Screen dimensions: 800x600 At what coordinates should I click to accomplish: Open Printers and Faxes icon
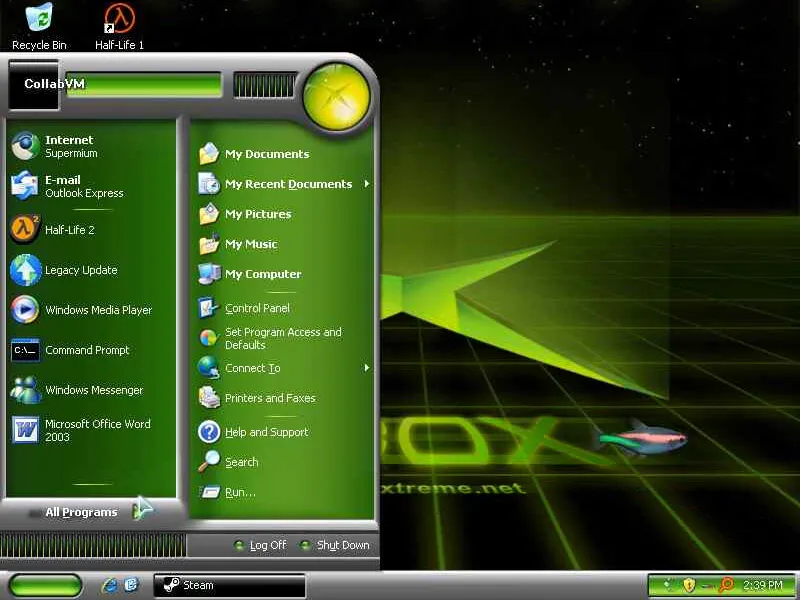click(209, 398)
